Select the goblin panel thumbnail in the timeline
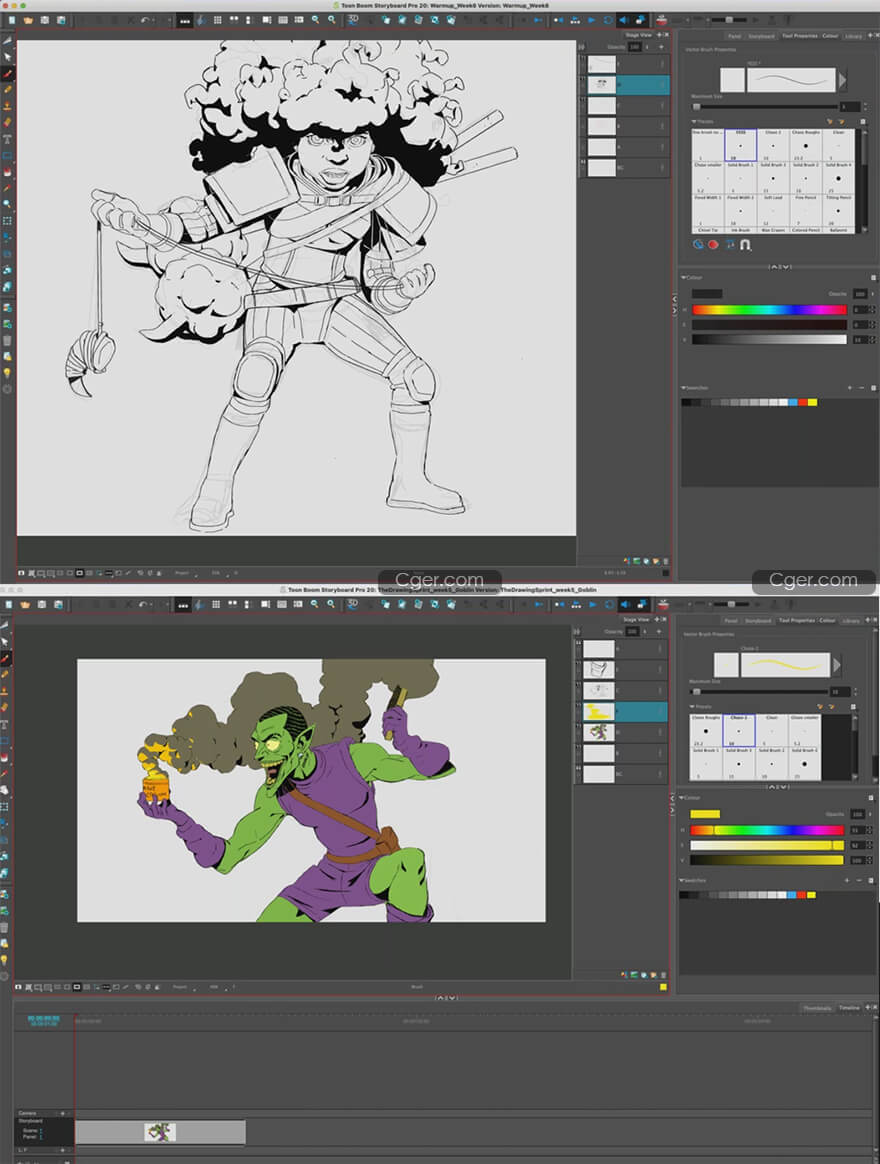880x1164 pixels. pos(160,1132)
